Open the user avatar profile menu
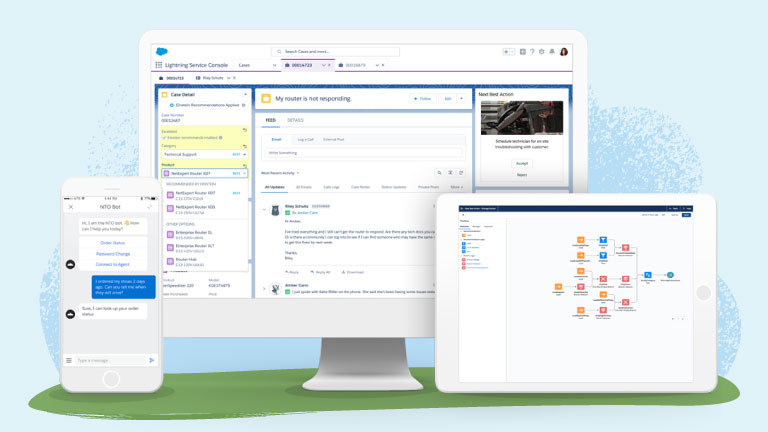The height and width of the screenshot is (432, 768). tap(564, 51)
